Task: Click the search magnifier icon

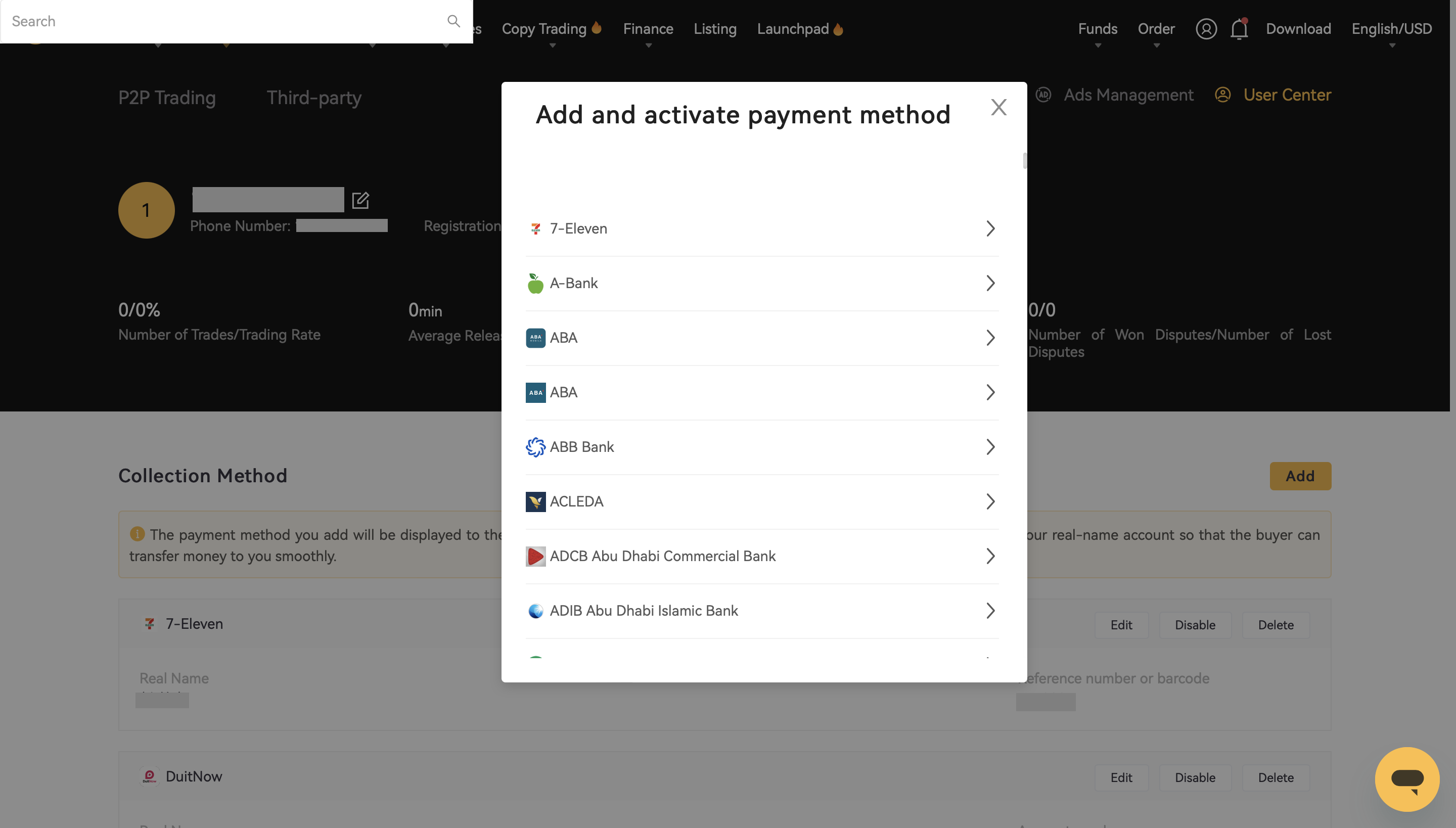Action: click(453, 22)
